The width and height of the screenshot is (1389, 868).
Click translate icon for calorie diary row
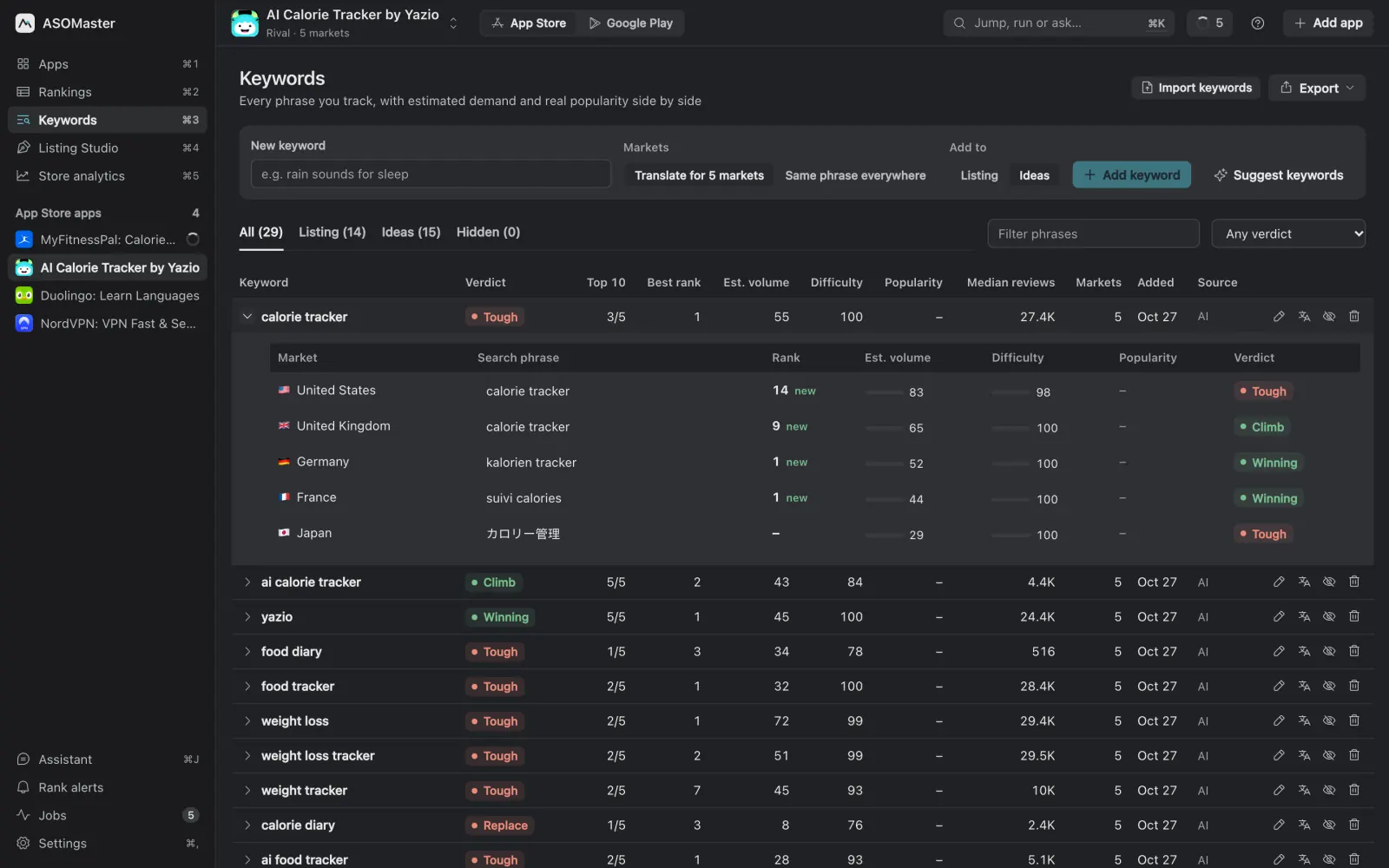coord(1304,825)
